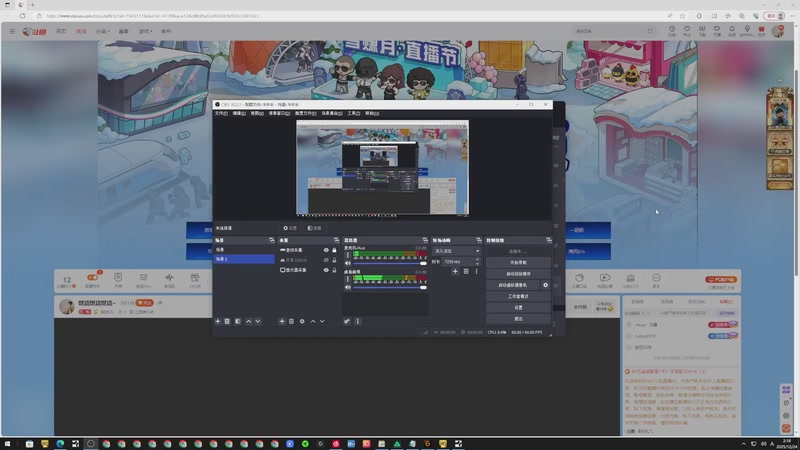
Task: Show hidden system tray icons chevron
Action: pyautogui.click(x=743, y=444)
